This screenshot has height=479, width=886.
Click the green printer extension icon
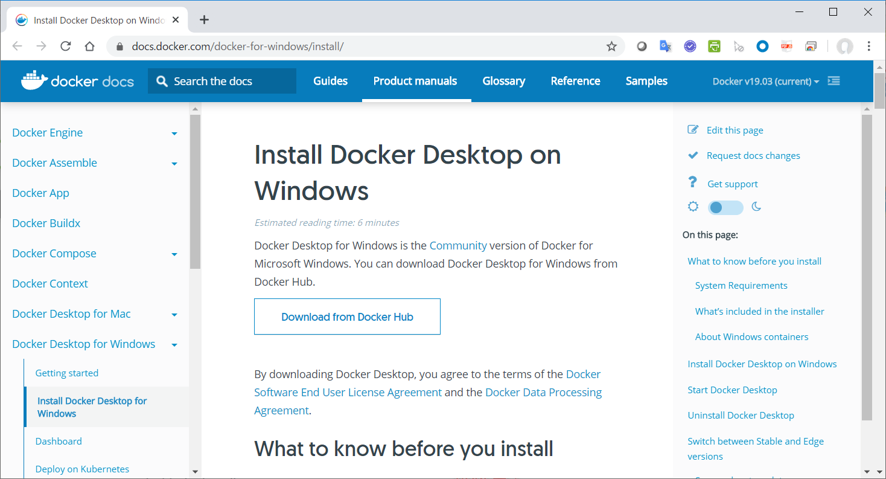click(x=714, y=46)
